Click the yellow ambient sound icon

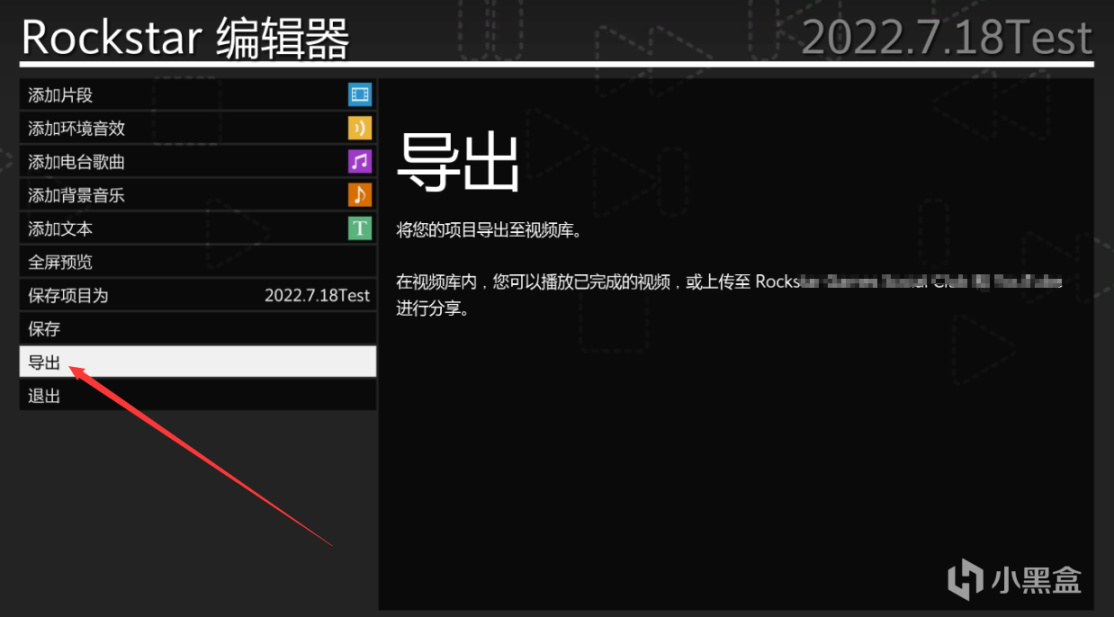tap(359, 128)
